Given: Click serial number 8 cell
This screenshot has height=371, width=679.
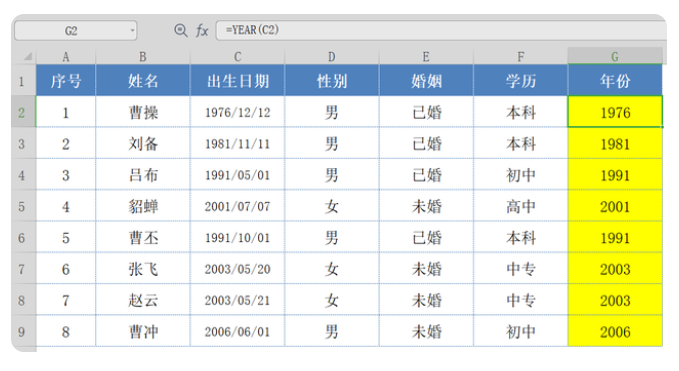Looking at the screenshot, I should [x=66, y=332].
